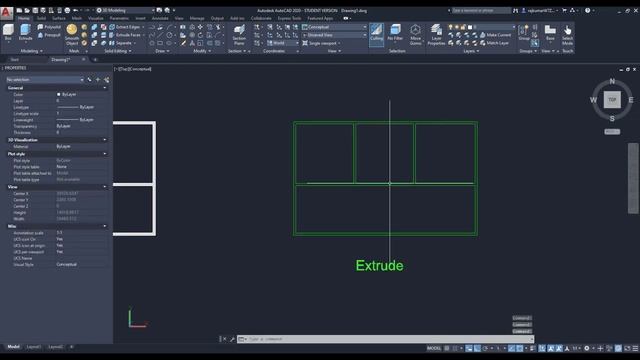The width and height of the screenshot is (640, 360).
Task: Click the Group tool
Action: point(524,33)
